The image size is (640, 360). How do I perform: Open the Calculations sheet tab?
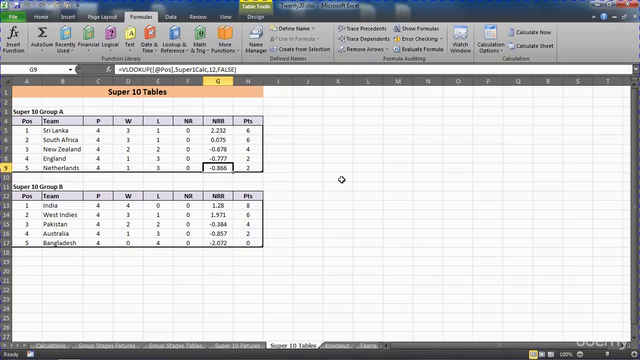[x=50, y=345]
